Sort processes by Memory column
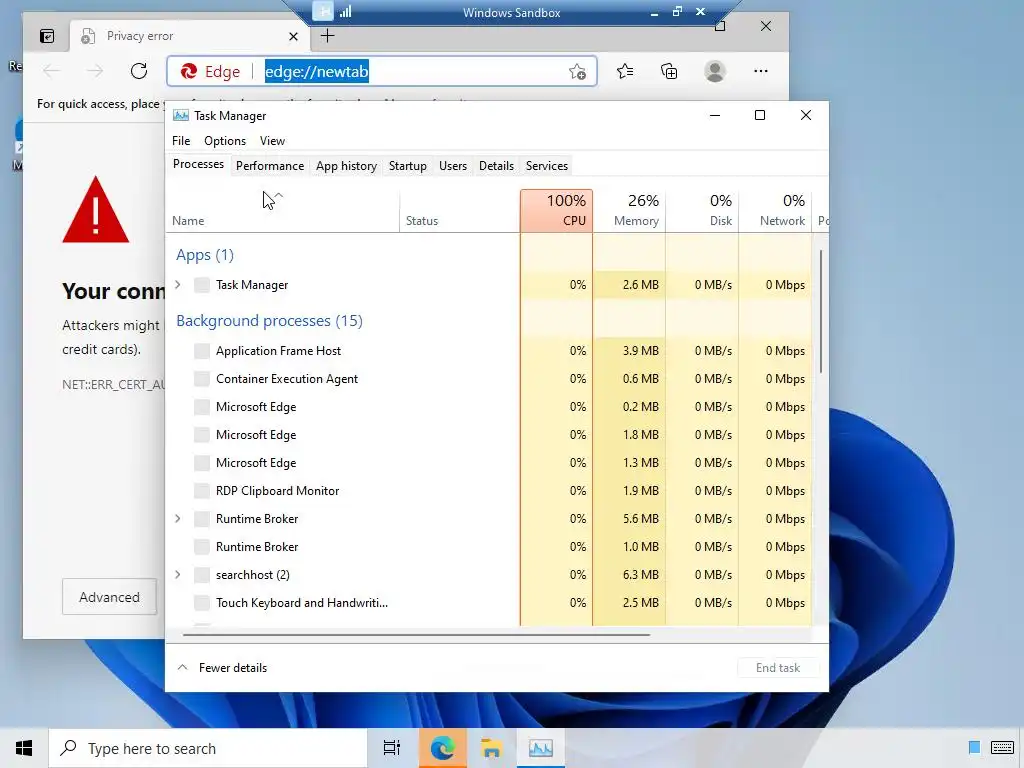Image resolution: width=1024 pixels, height=768 pixels. (x=629, y=210)
